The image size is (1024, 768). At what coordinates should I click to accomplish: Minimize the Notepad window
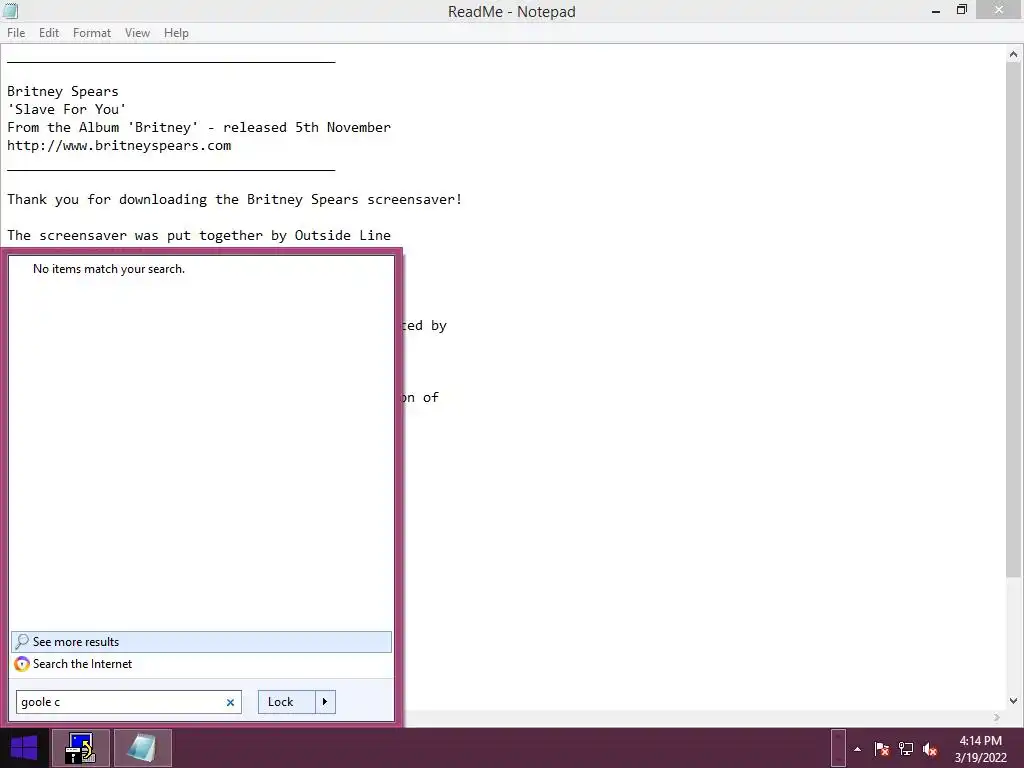point(936,10)
